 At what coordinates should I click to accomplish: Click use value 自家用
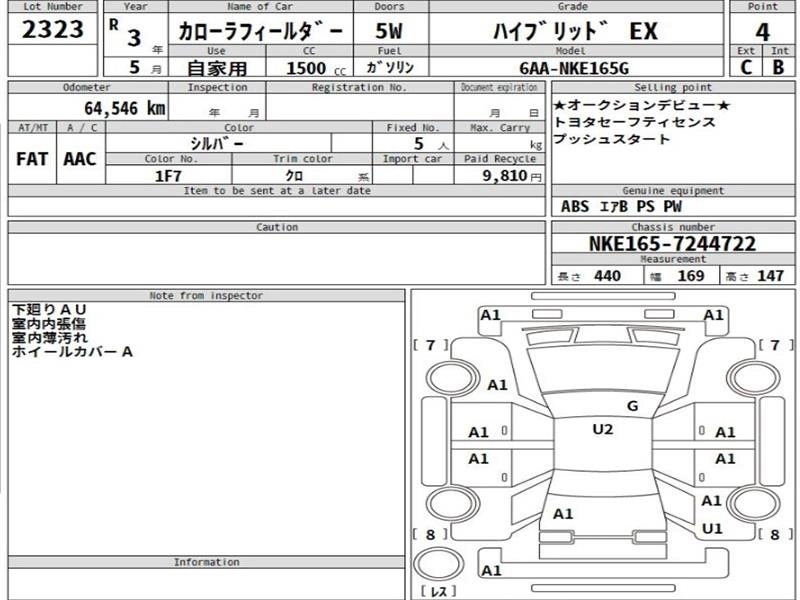pyautogui.click(x=217, y=68)
